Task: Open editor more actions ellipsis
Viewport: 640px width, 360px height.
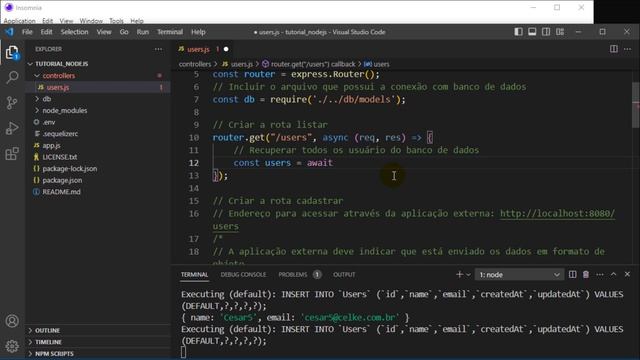Action: pyautogui.click(x=627, y=49)
